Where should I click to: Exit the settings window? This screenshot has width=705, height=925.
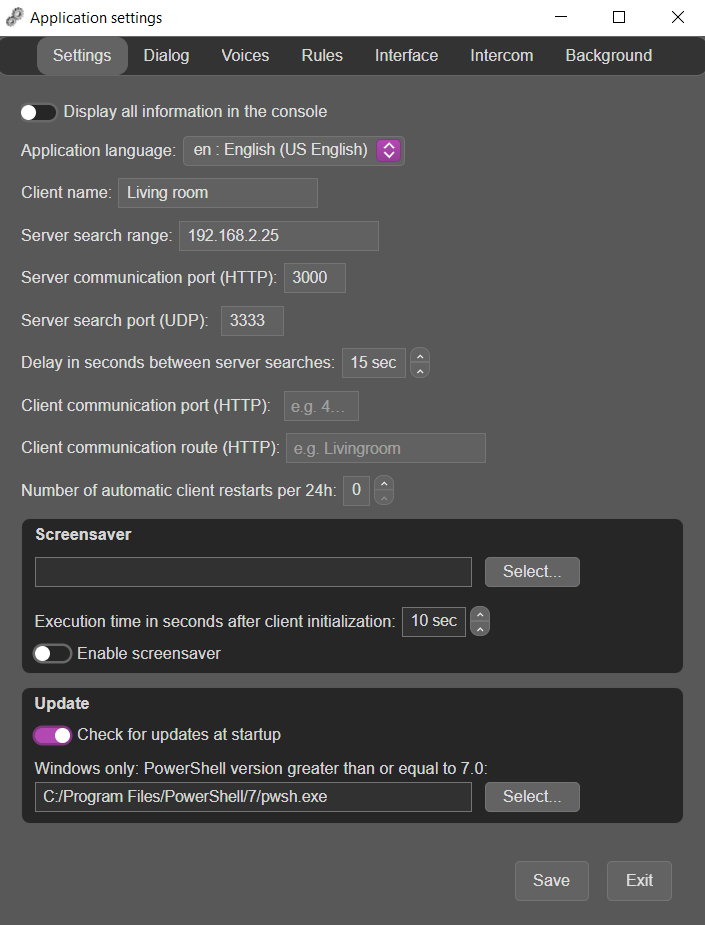click(640, 881)
